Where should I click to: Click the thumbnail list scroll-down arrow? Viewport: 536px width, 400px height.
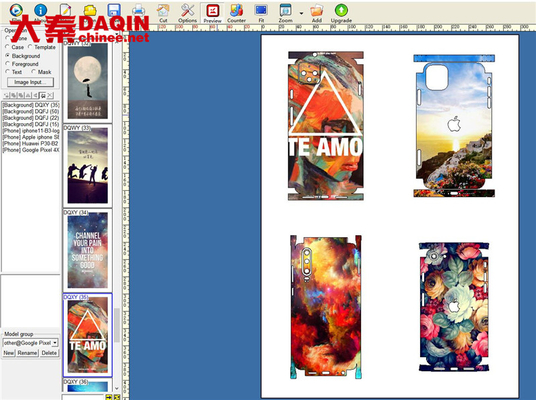(x=117, y=388)
